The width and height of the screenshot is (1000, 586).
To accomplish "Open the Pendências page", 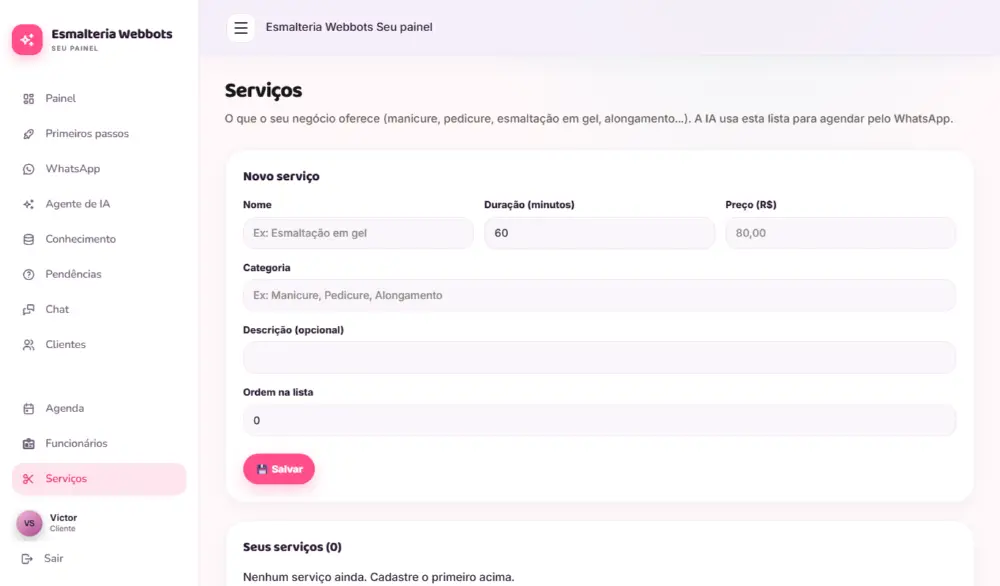I will pyautogui.click(x=99, y=274).
